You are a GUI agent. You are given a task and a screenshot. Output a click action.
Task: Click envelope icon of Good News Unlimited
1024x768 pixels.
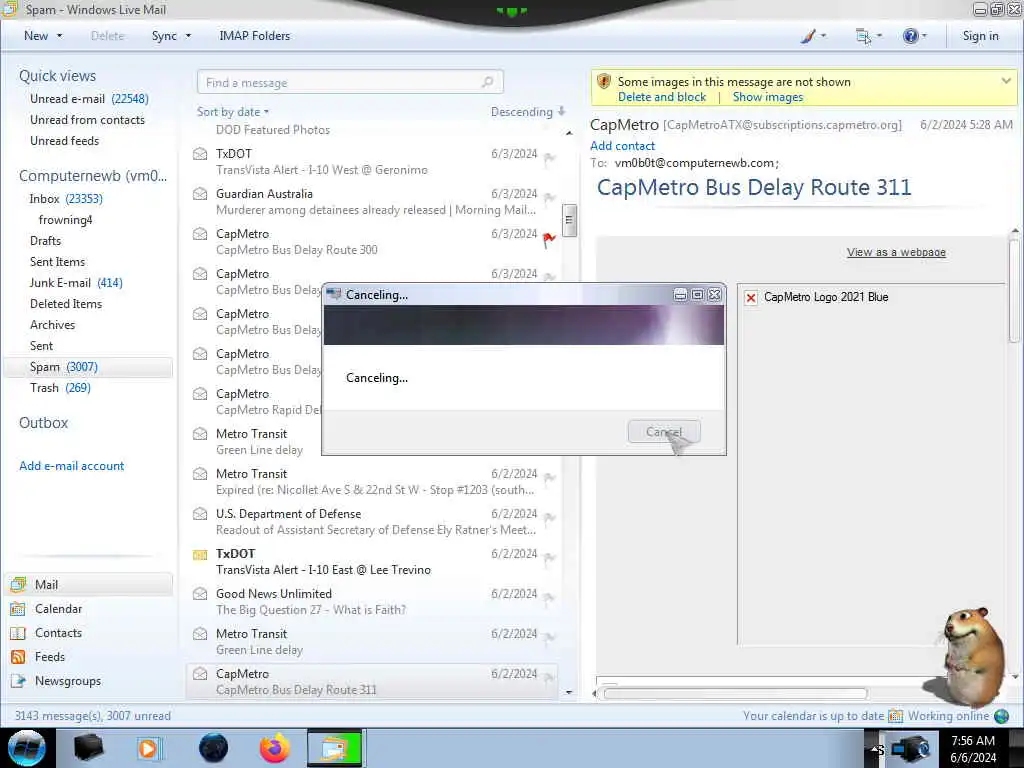click(200, 594)
